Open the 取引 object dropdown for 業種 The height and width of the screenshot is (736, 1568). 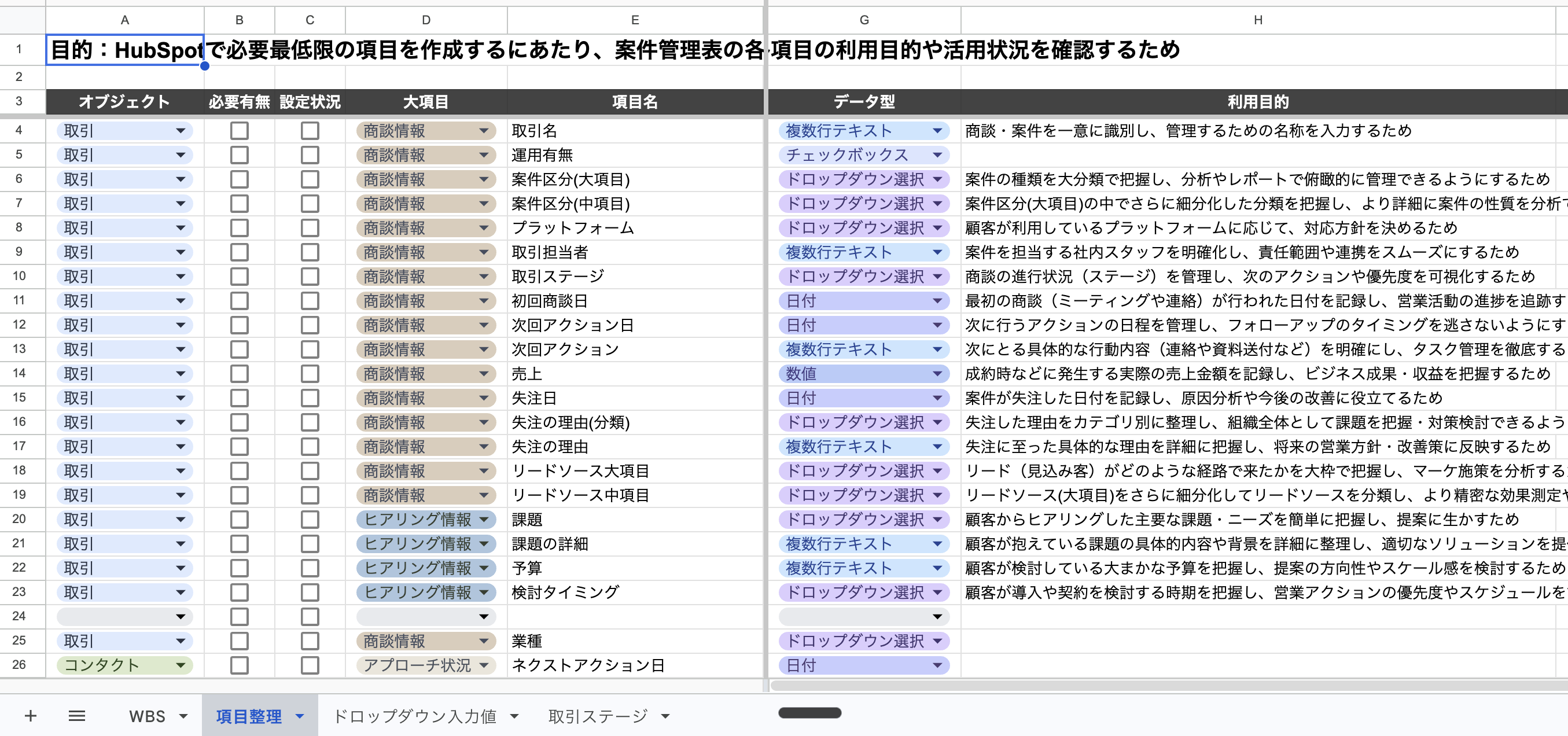tap(125, 641)
